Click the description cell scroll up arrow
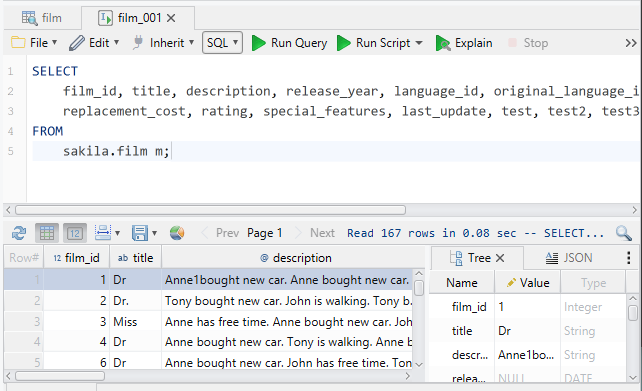The width and height of the screenshot is (642, 391). pos(419,273)
